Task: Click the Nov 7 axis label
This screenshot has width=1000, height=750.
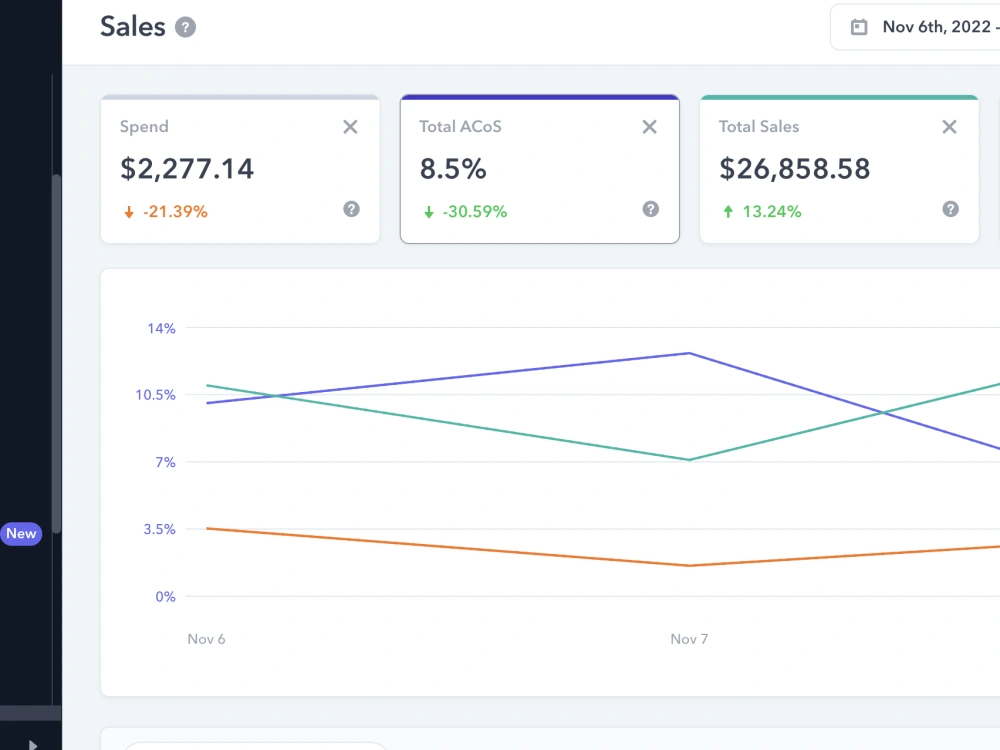Action: 689,639
